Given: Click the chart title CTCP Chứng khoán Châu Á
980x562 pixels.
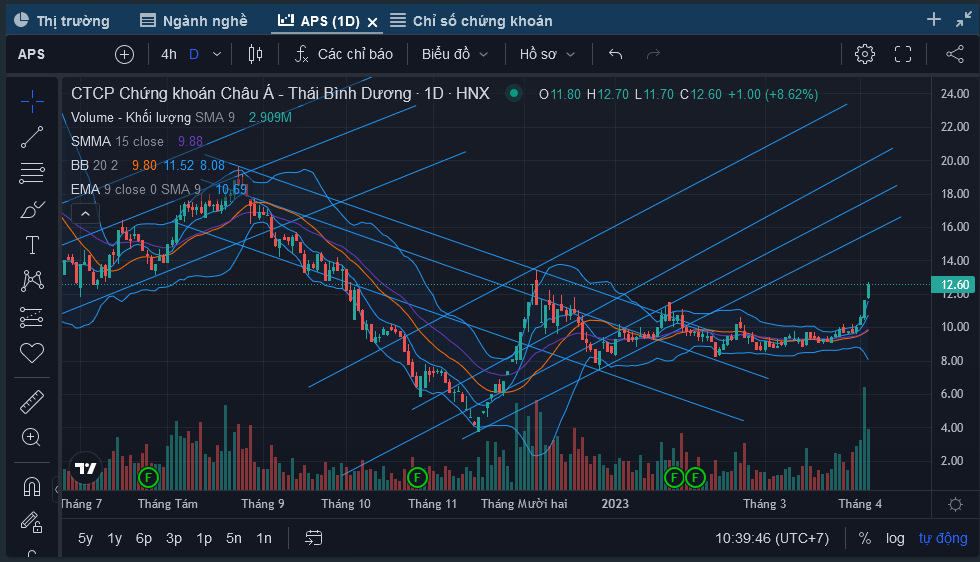Looking at the screenshot, I should pyautogui.click(x=280, y=94).
